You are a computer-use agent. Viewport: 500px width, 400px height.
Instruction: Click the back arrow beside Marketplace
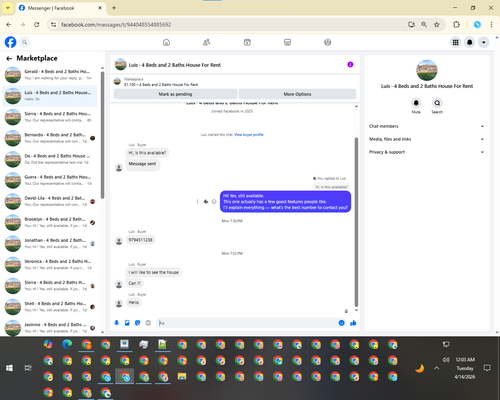point(9,59)
